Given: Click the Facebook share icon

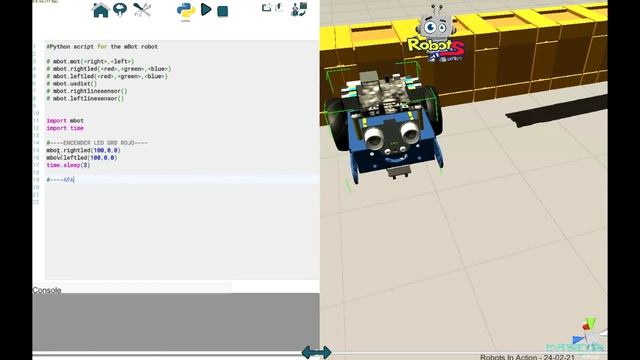Looking at the screenshot, I should click(x=279, y=7).
